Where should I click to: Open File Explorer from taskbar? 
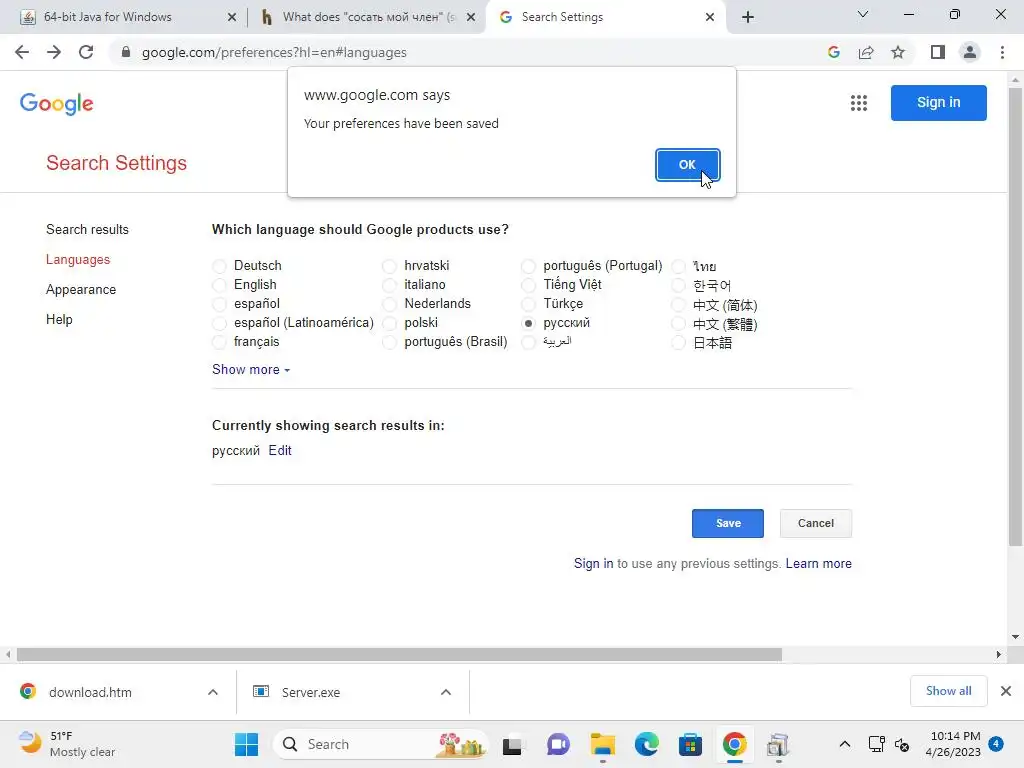click(x=603, y=744)
